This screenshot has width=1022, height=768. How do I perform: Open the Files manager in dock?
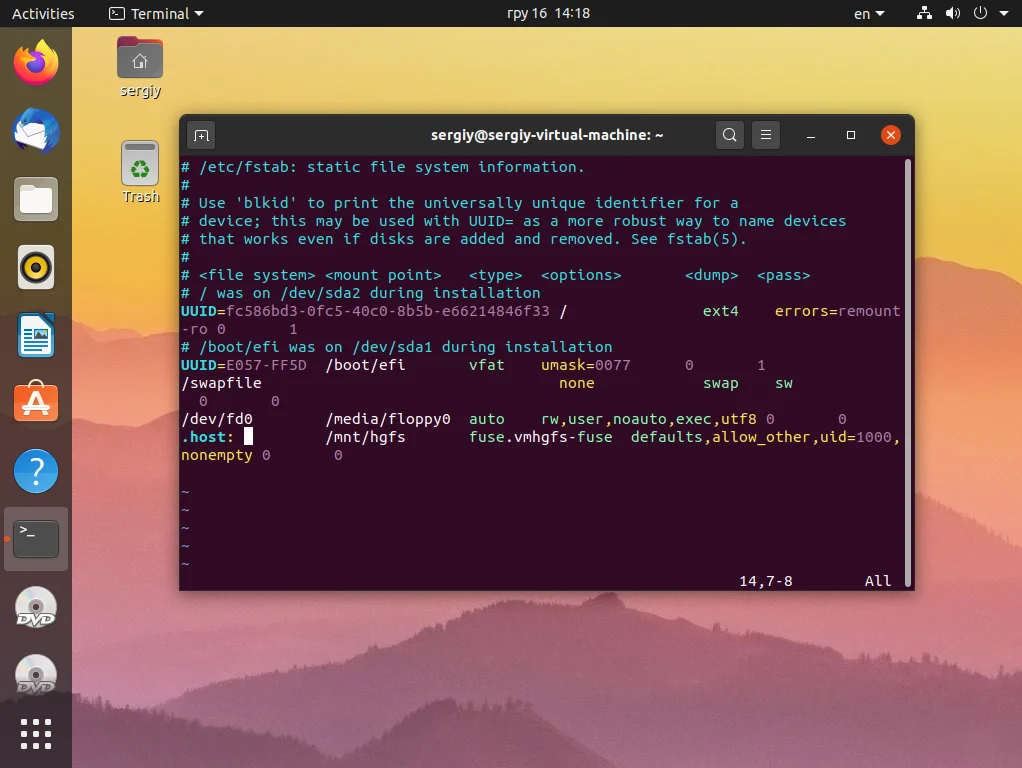click(x=36, y=200)
